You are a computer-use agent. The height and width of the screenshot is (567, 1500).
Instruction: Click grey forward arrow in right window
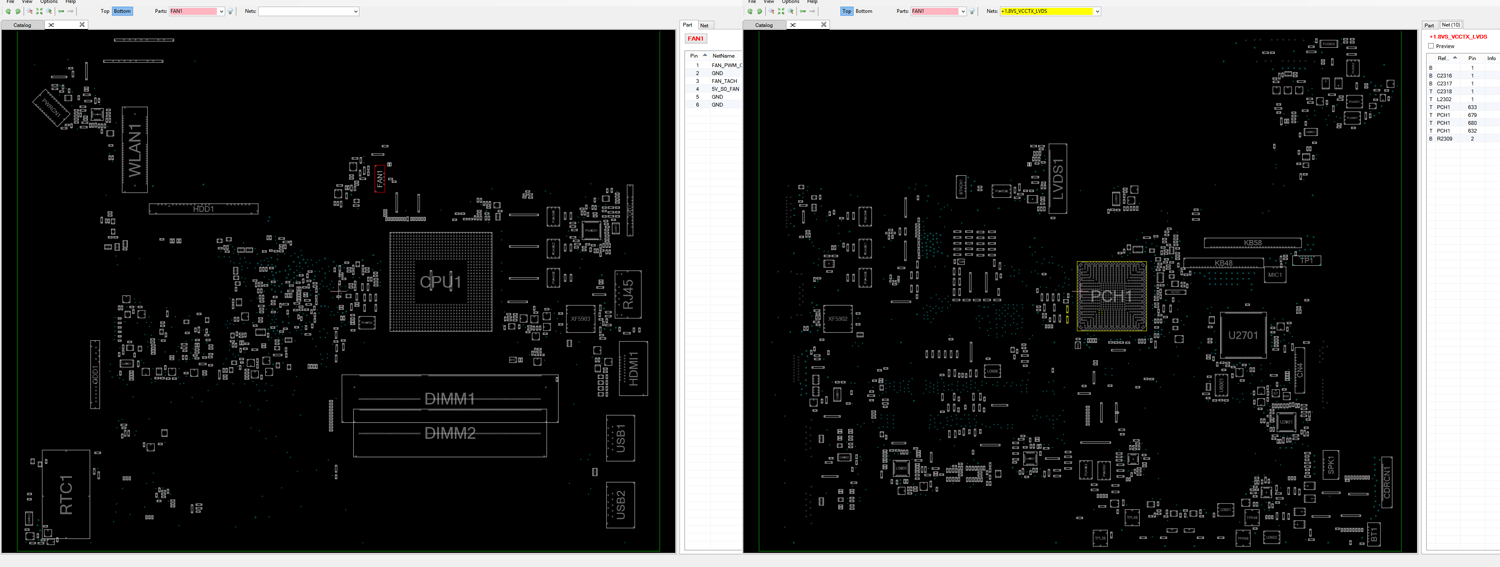coord(812,11)
